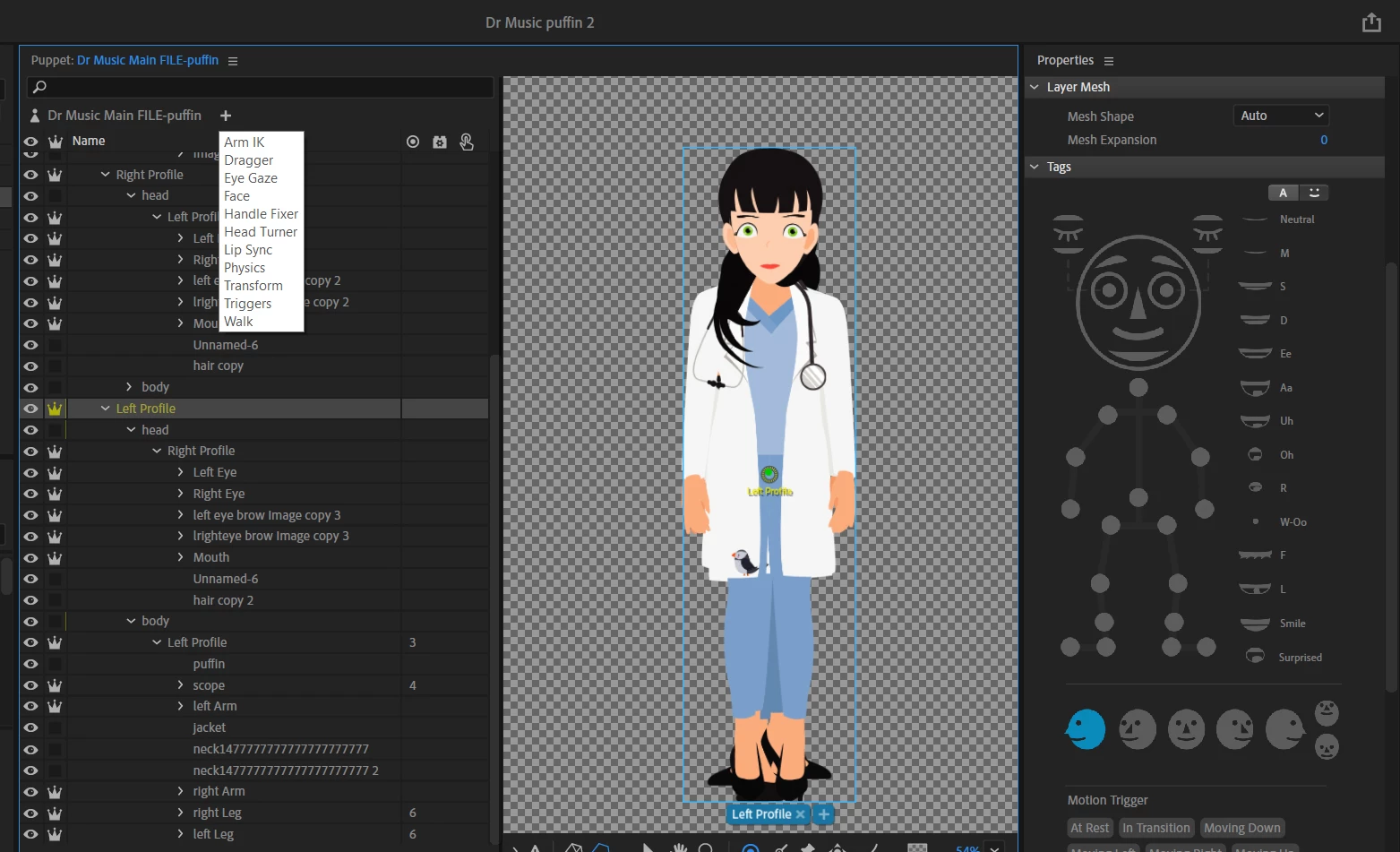
Task: Select the right profile head view icon
Action: 1284,729
